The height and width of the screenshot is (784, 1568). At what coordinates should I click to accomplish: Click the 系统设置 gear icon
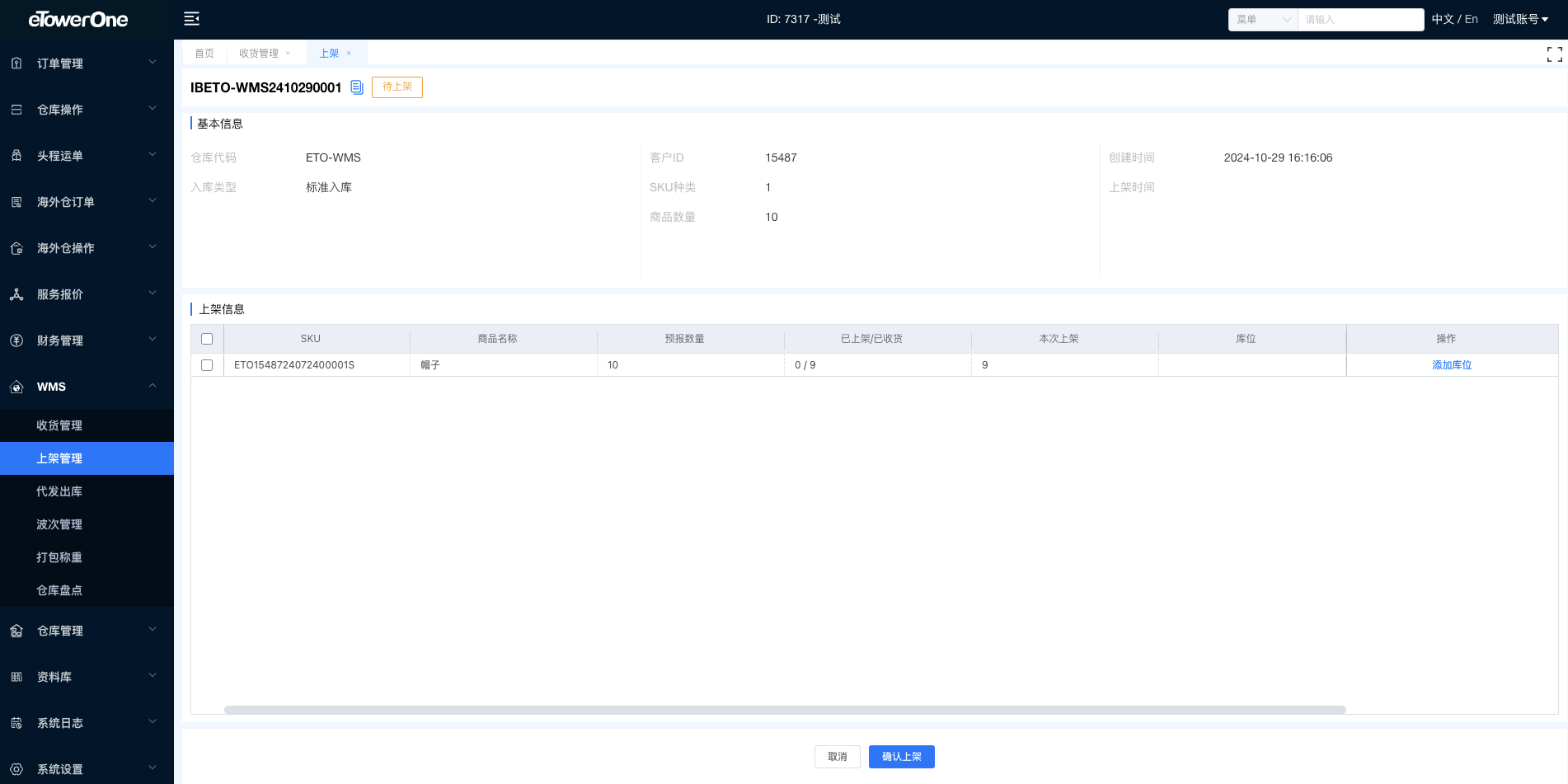point(16,769)
